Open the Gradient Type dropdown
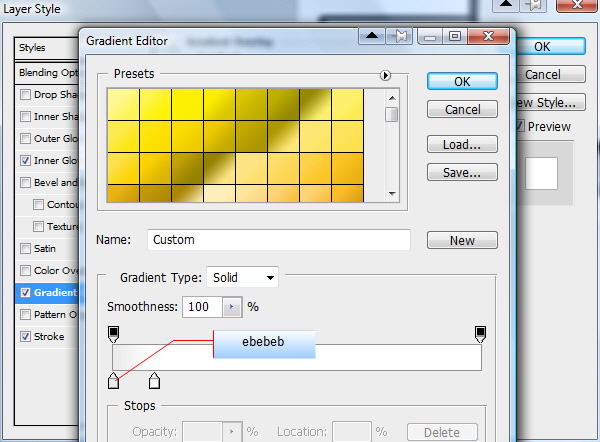This screenshot has height=442, width=600. tap(242, 277)
